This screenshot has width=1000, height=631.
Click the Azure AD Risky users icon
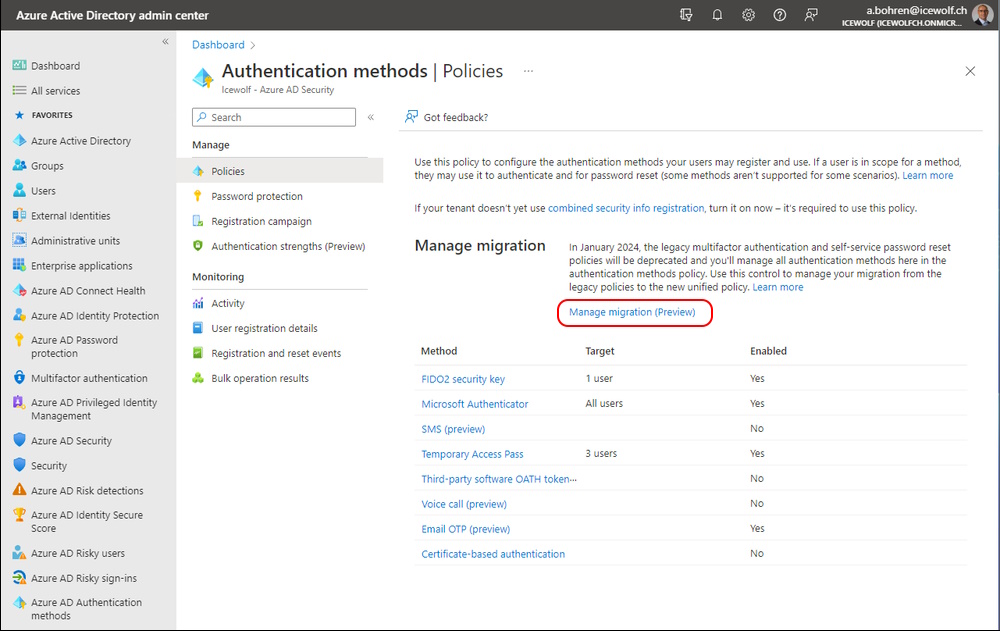click(x=19, y=553)
